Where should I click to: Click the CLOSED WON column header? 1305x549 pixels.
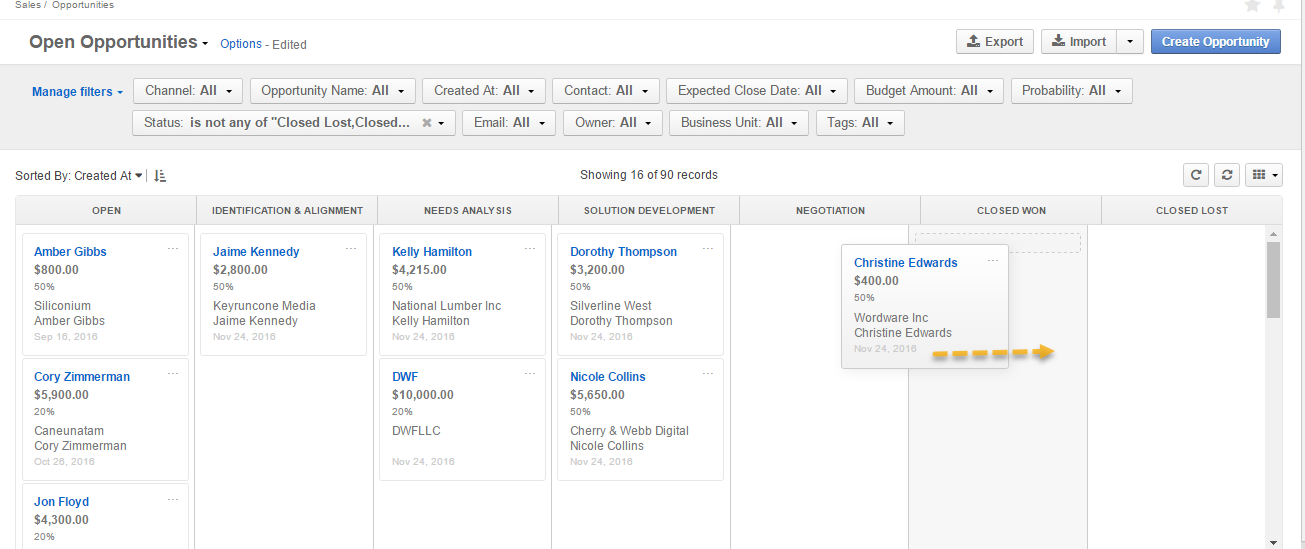tap(1011, 210)
